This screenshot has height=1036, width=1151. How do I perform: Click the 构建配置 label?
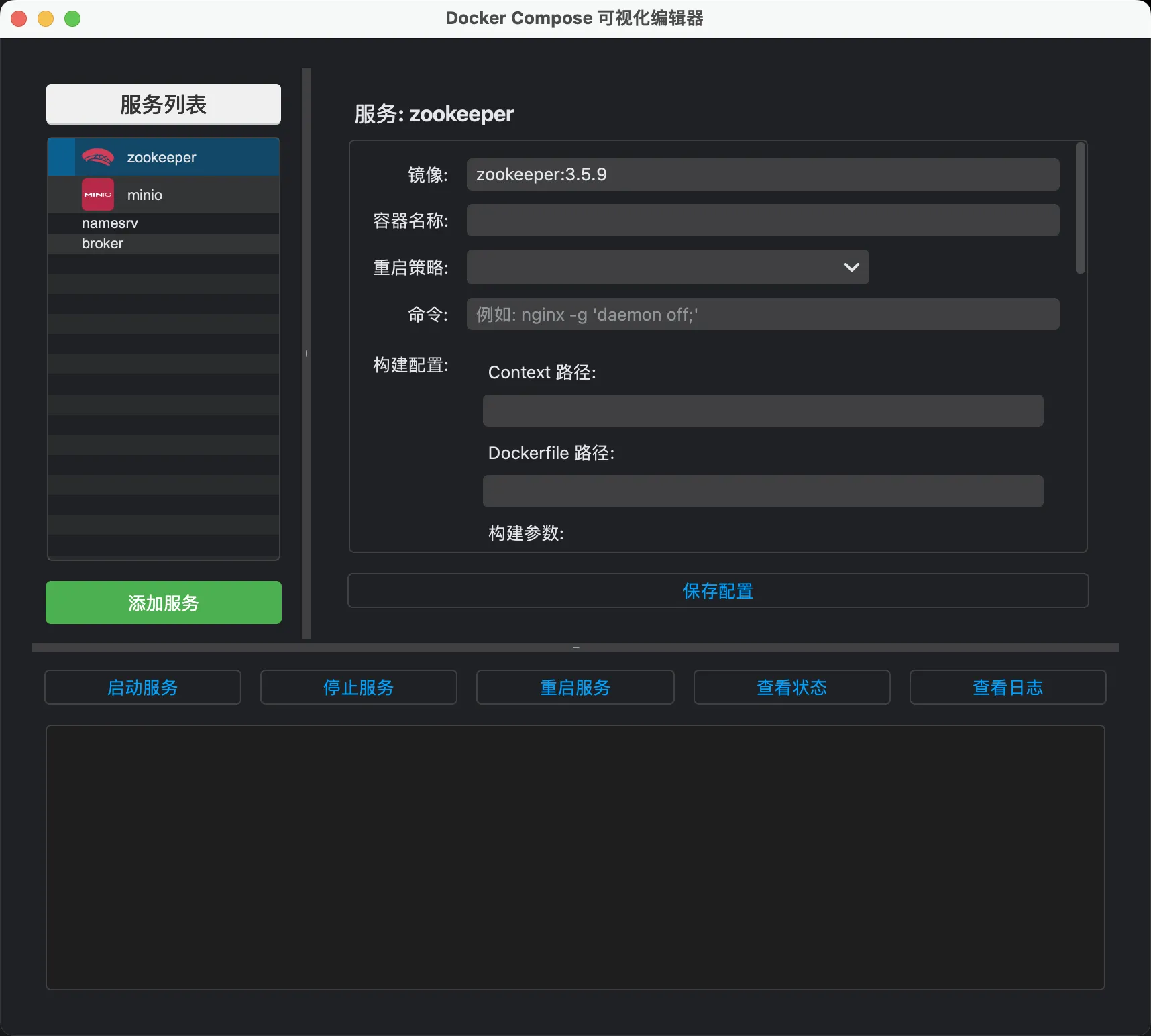coord(410,365)
